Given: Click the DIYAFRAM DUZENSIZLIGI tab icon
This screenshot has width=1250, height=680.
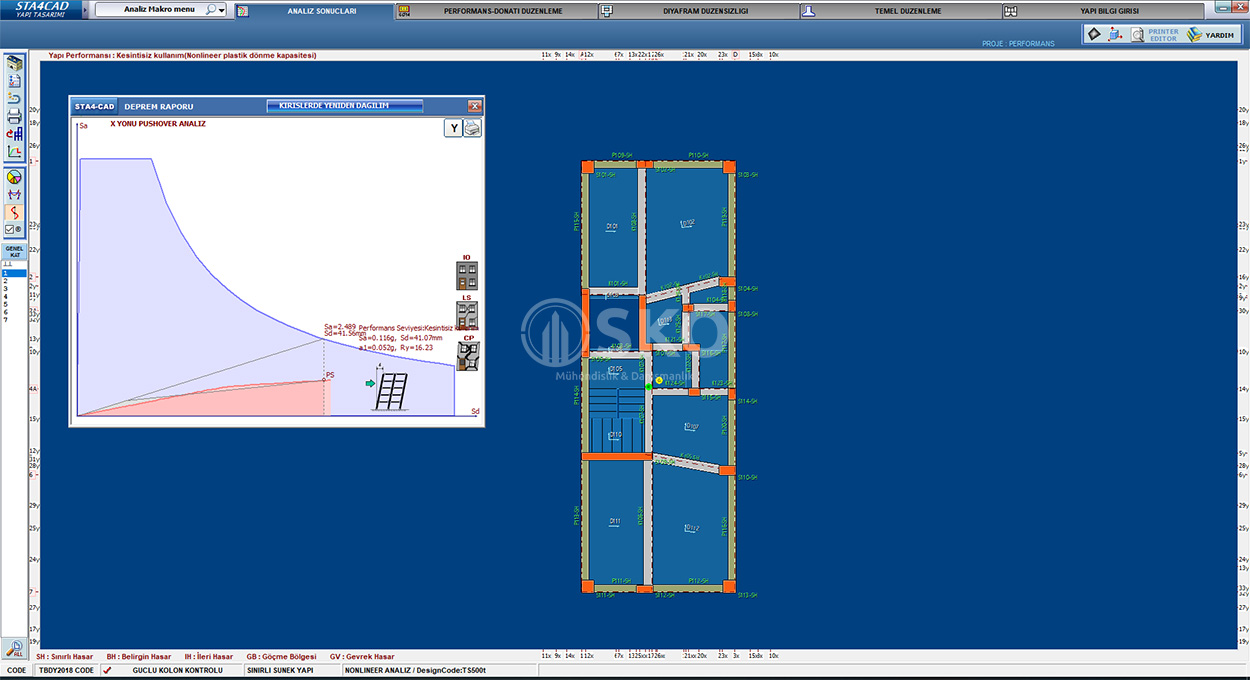Looking at the screenshot, I should tap(606, 11).
